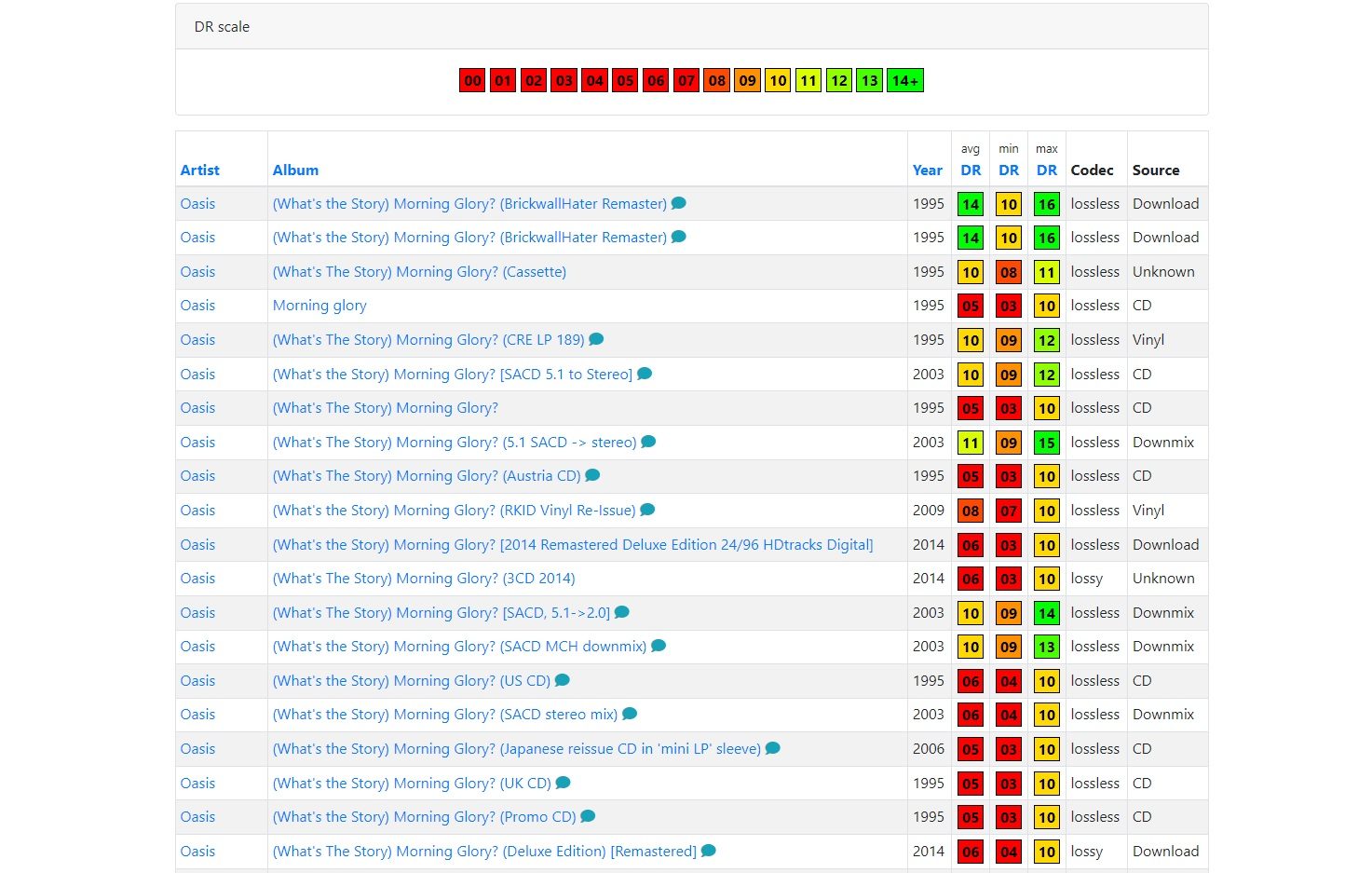Click comment bubble beside UK CD album
This screenshot has width=1372, height=873.
(563, 783)
